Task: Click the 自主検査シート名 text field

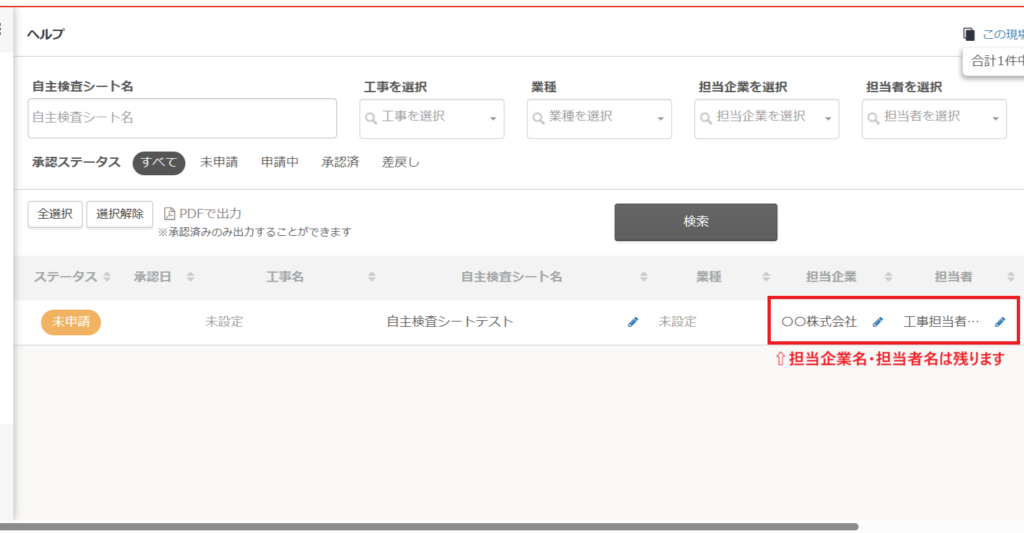Action: [182, 118]
